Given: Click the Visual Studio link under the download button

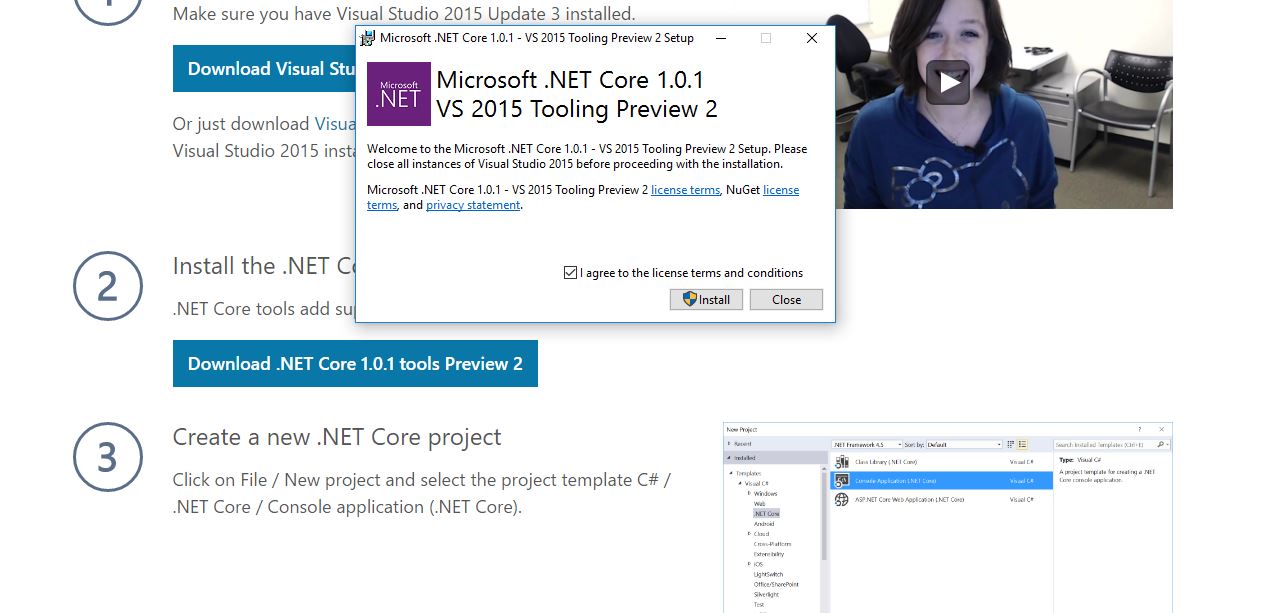Looking at the screenshot, I should tap(335, 124).
